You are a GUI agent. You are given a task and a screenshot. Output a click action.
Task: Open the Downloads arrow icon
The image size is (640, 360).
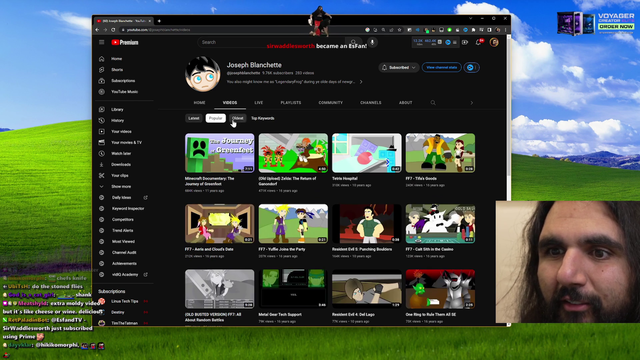pos(102,164)
